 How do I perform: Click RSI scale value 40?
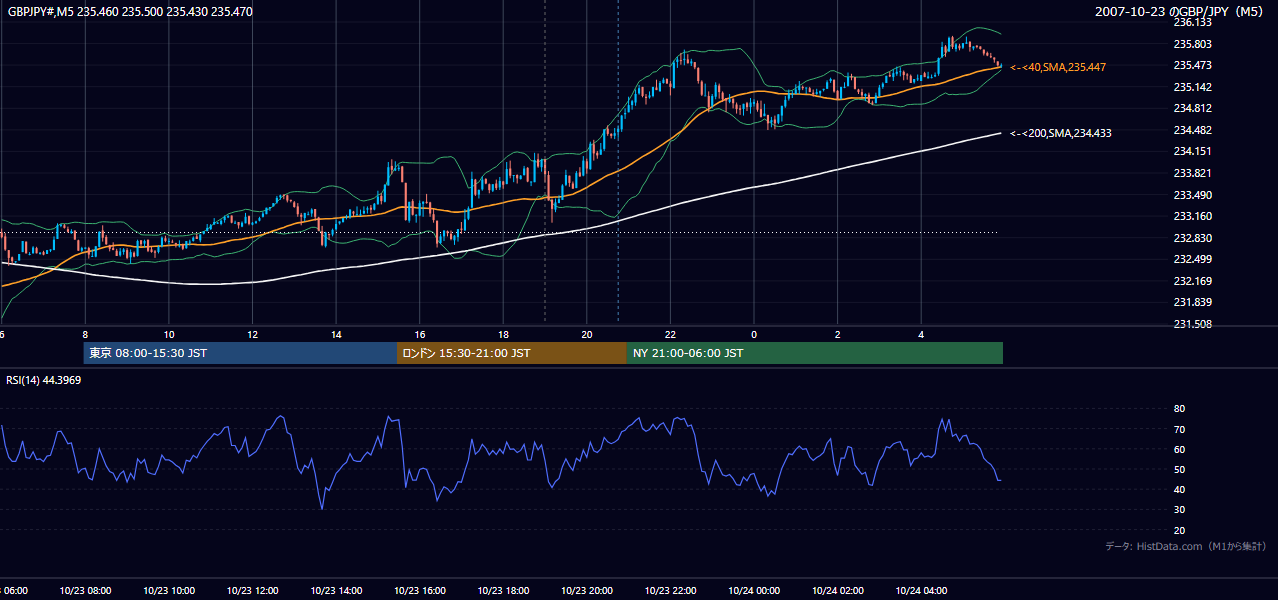pyautogui.click(x=1179, y=489)
